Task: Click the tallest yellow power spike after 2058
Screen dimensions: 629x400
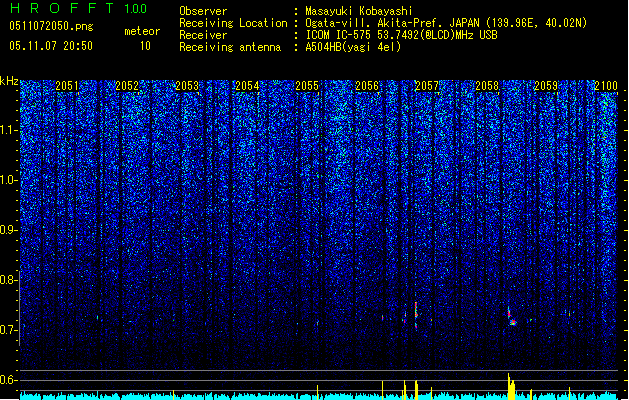Action: coord(509,386)
